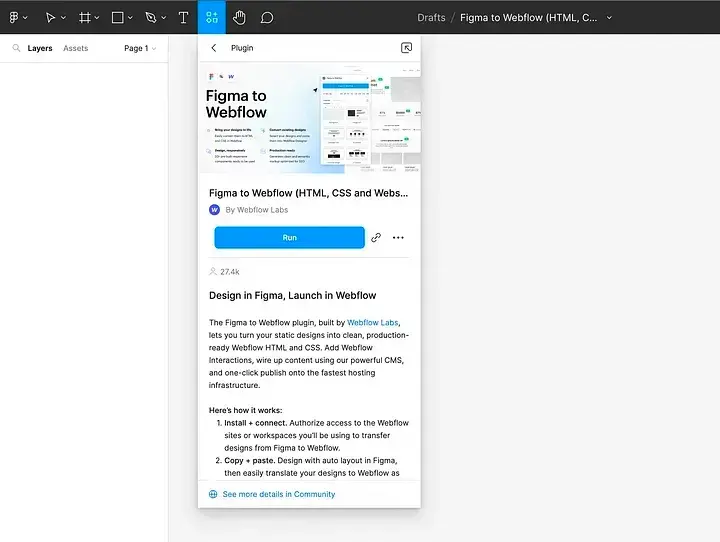Image resolution: width=720 pixels, height=542 pixels.
Task: Click the text Here's how it works:
Action: [x=246, y=410]
